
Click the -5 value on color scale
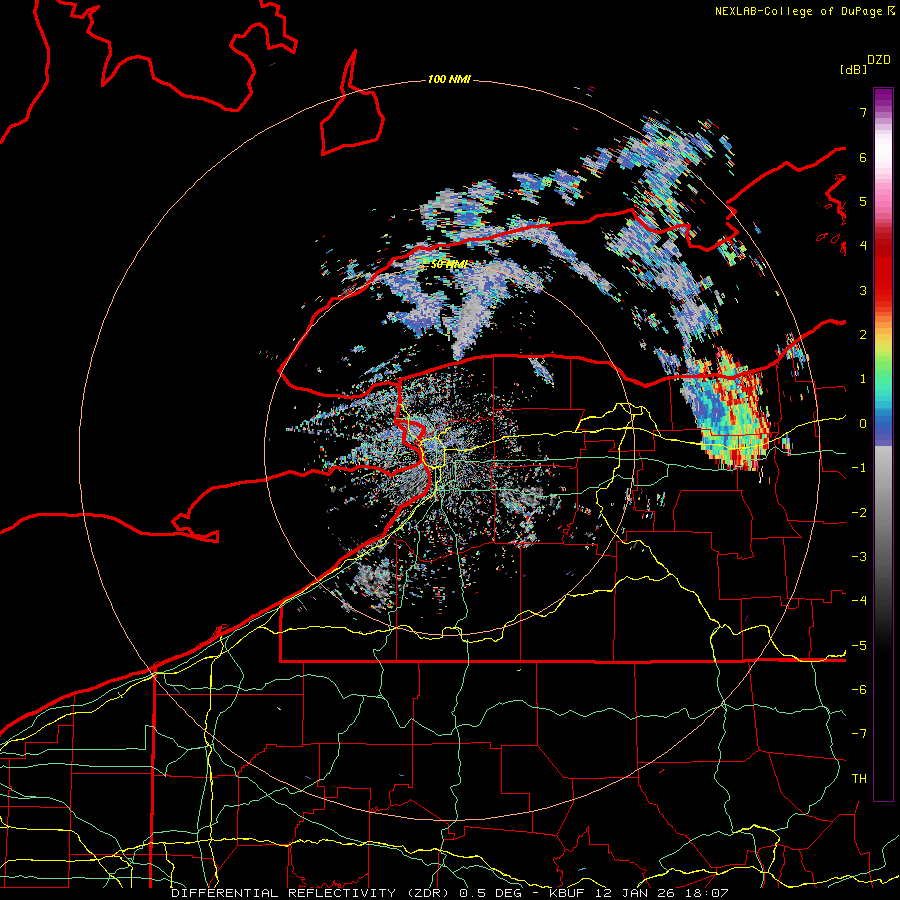[x=859, y=646]
